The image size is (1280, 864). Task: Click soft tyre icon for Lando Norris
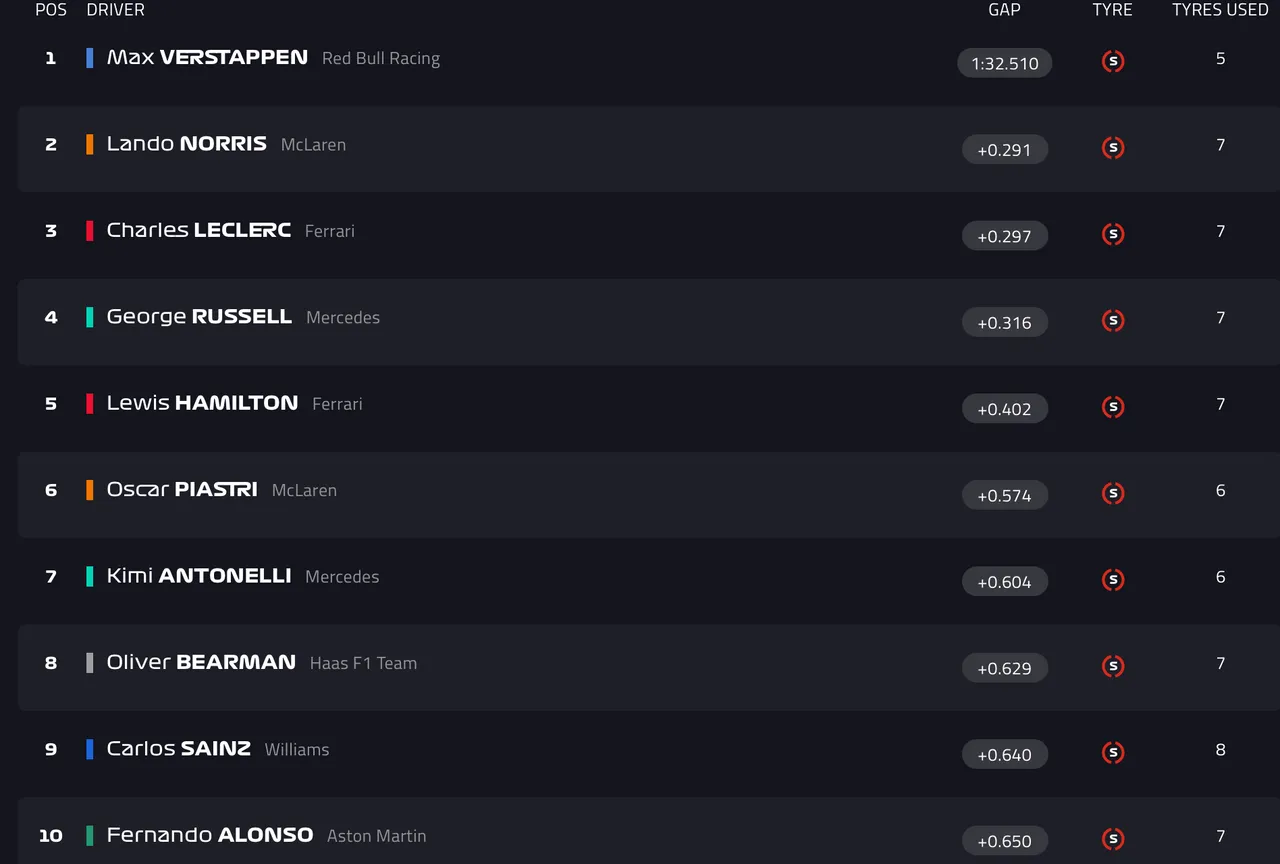point(1113,148)
